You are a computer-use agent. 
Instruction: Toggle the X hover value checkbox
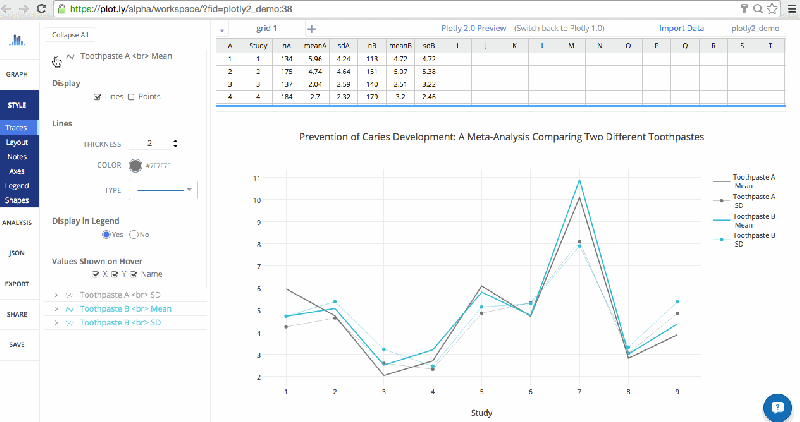(x=95, y=274)
